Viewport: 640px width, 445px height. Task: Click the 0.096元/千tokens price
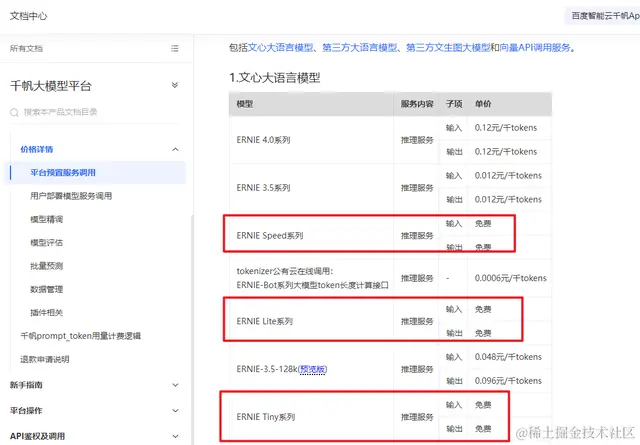pyautogui.click(x=508, y=381)
